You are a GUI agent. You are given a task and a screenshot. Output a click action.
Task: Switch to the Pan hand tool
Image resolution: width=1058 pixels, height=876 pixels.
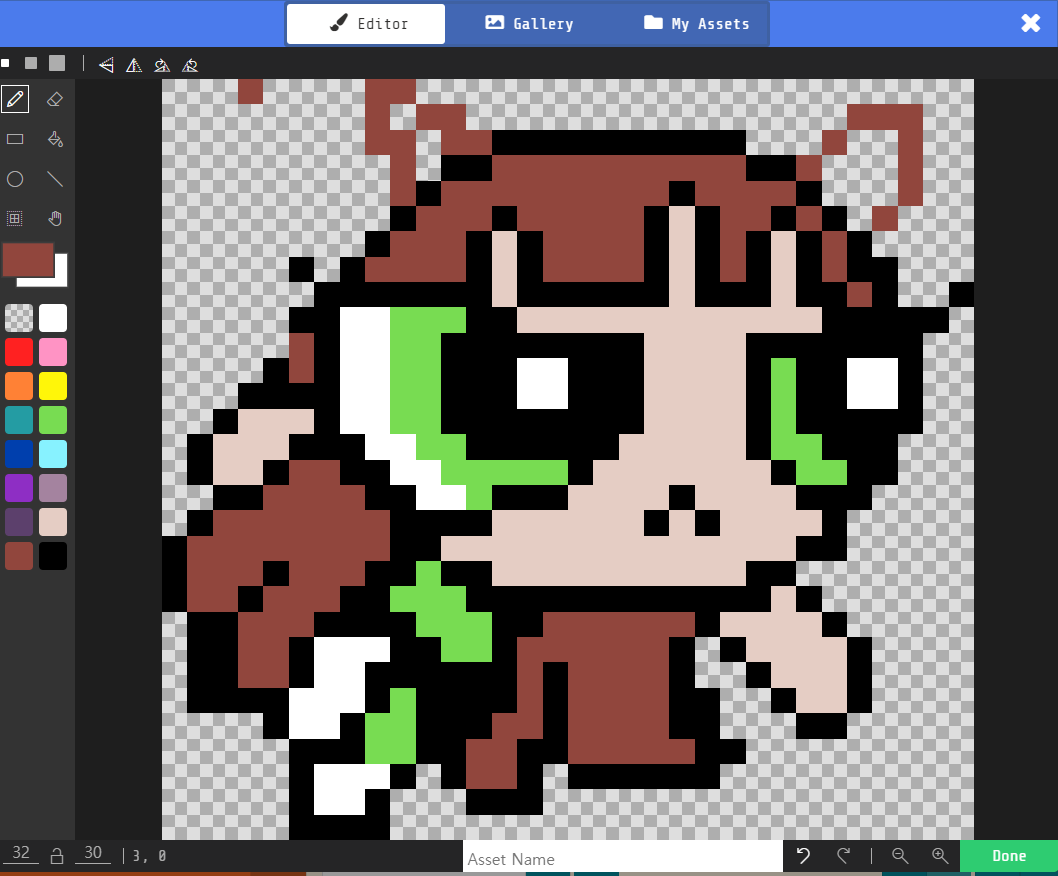55,218
